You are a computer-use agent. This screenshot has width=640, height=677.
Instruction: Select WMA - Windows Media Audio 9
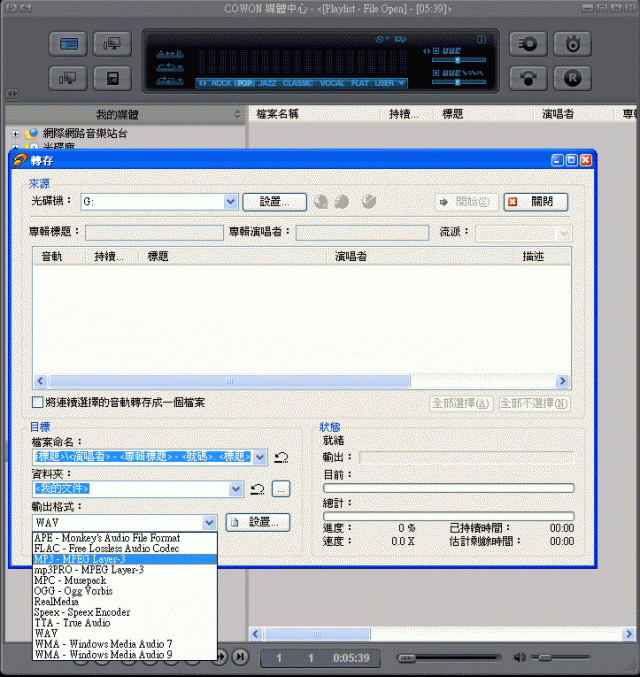(x=125, y=655)
